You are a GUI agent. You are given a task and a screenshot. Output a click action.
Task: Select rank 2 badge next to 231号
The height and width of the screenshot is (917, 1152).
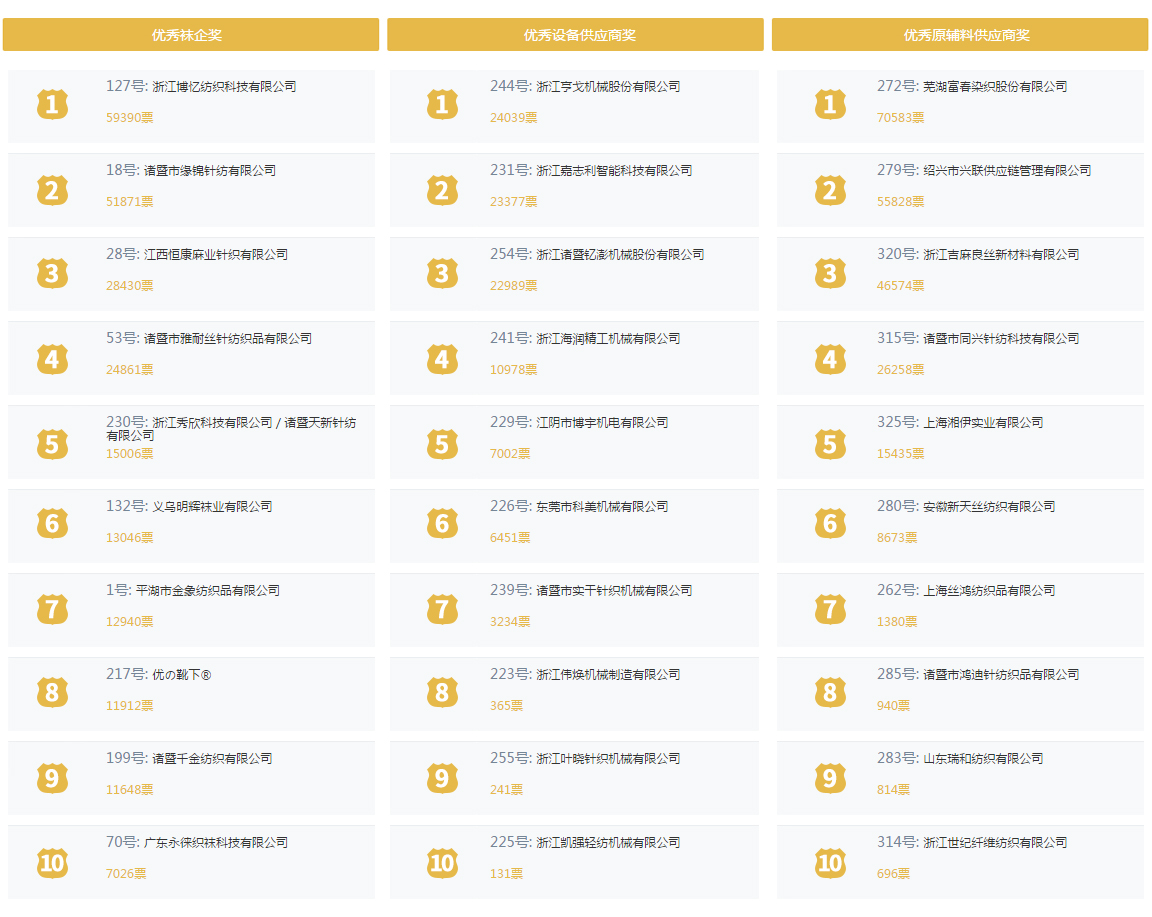coord(442,190)
